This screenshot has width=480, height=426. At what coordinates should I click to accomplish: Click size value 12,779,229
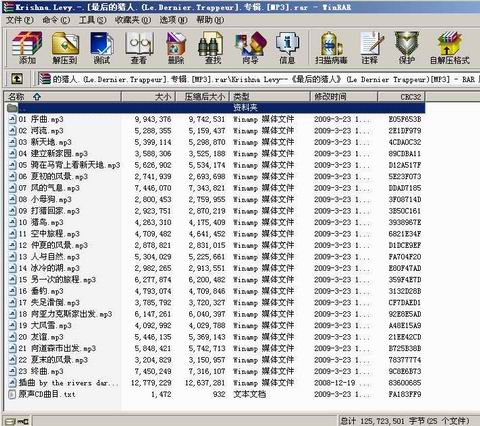pyautogui.click(x=151, y=383)
